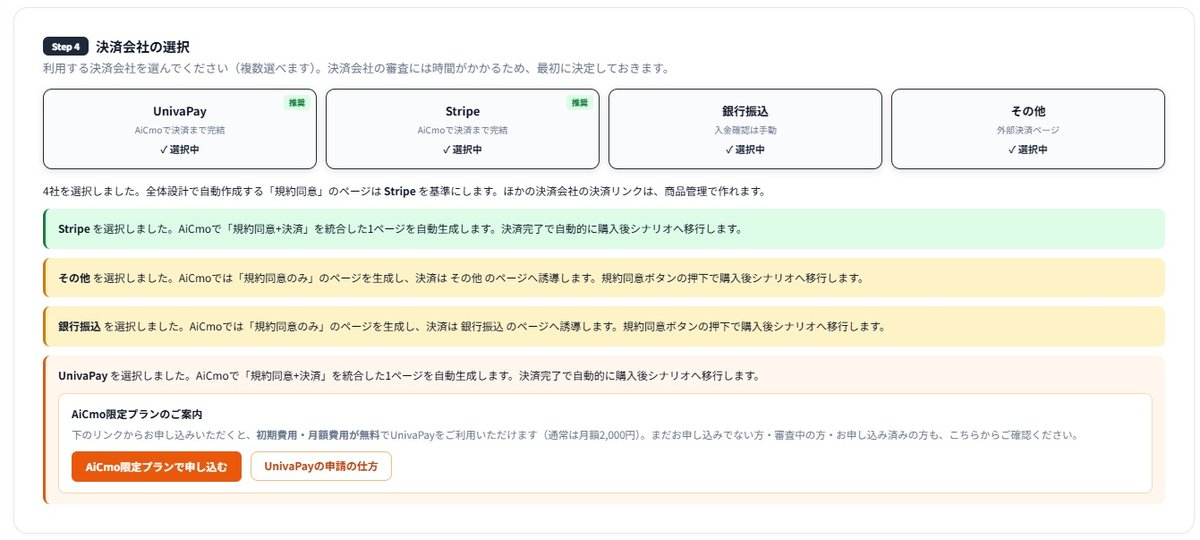Click the 選択中 status on UnivaPay card
This screenshot has width=1200, height=540.
(x=180, y=150)
